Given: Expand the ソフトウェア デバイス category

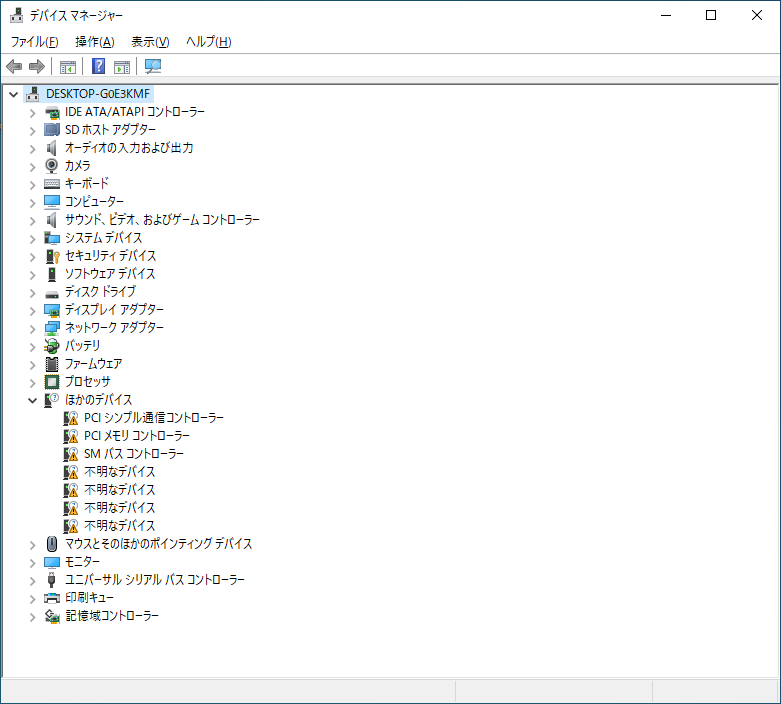Looking at the screenshot, I should (33, 275).
